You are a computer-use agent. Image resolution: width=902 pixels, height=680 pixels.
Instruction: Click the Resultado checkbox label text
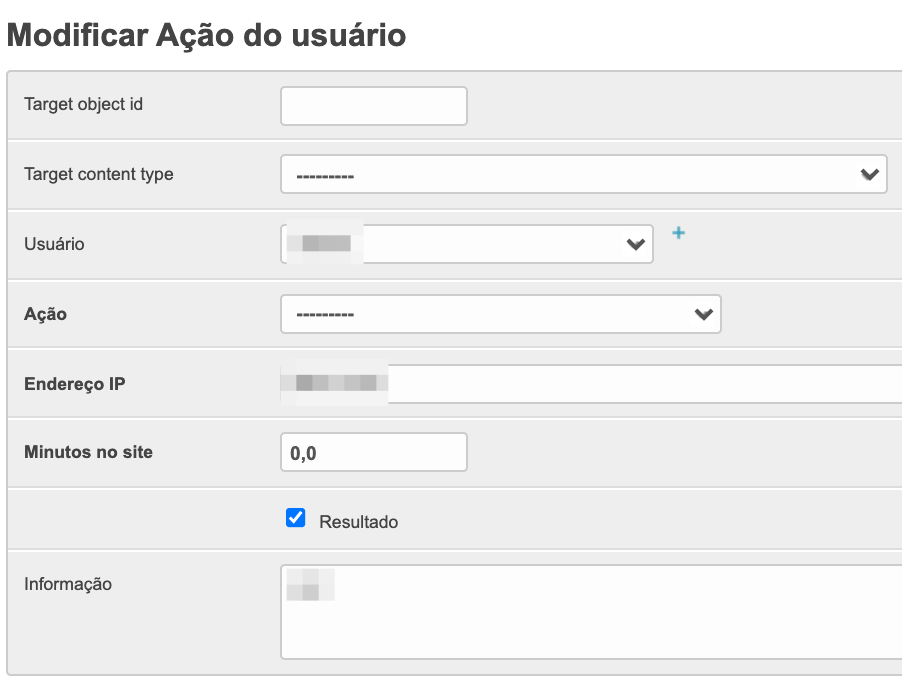click(x=358, y=522)
